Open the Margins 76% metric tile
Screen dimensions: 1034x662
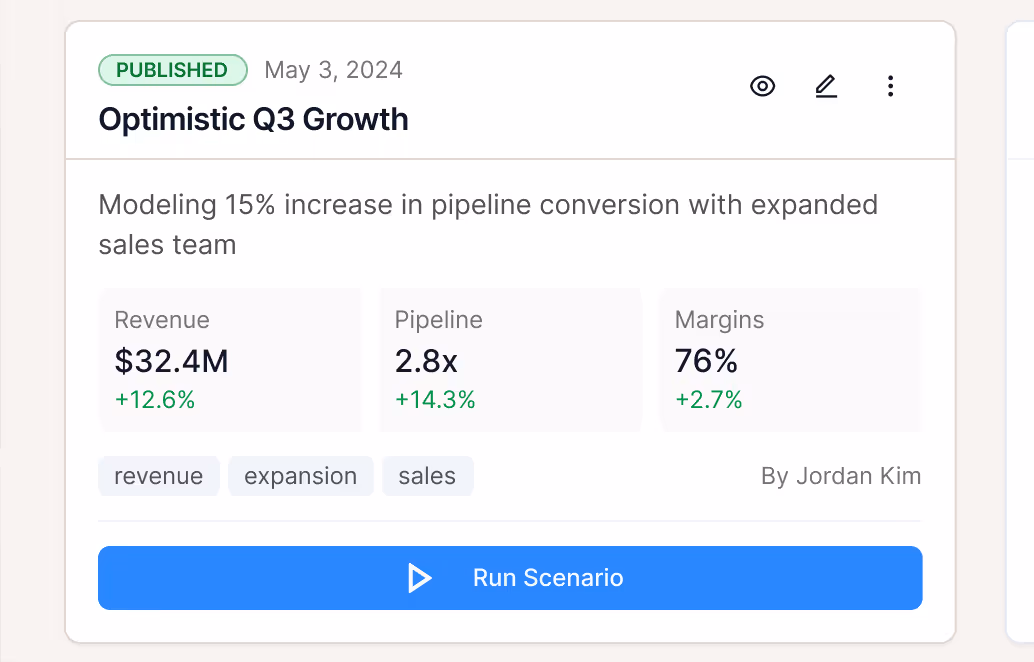pyautogui.click(x=790, y=360)
